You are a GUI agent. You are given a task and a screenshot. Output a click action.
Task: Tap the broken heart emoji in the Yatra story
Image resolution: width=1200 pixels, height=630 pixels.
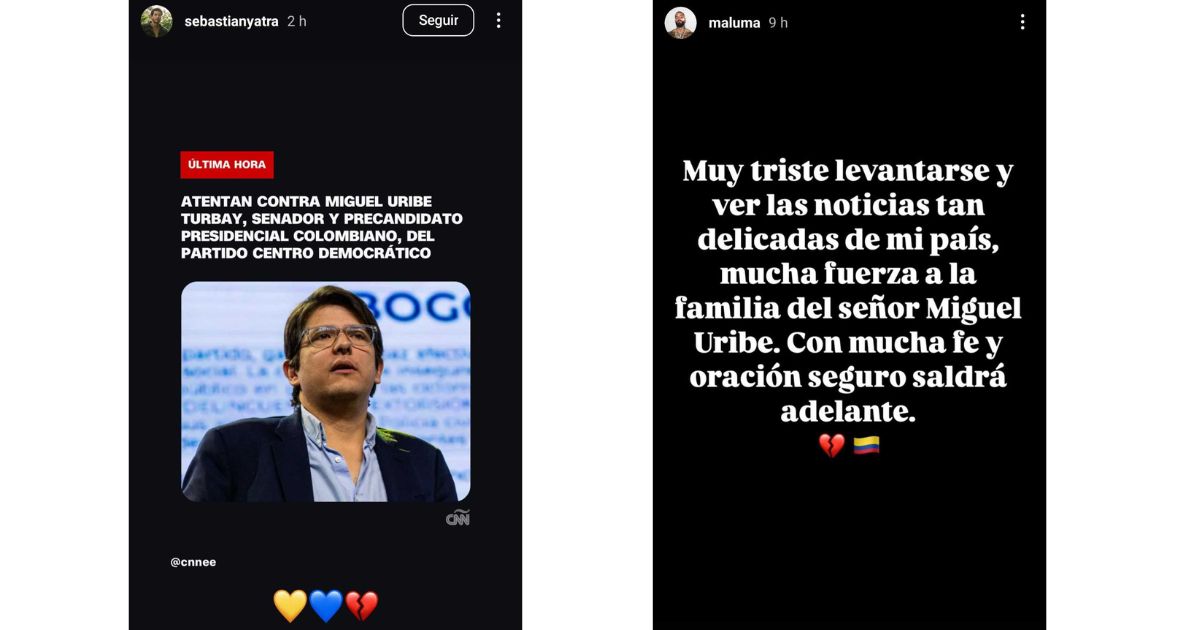coord(361,606)
